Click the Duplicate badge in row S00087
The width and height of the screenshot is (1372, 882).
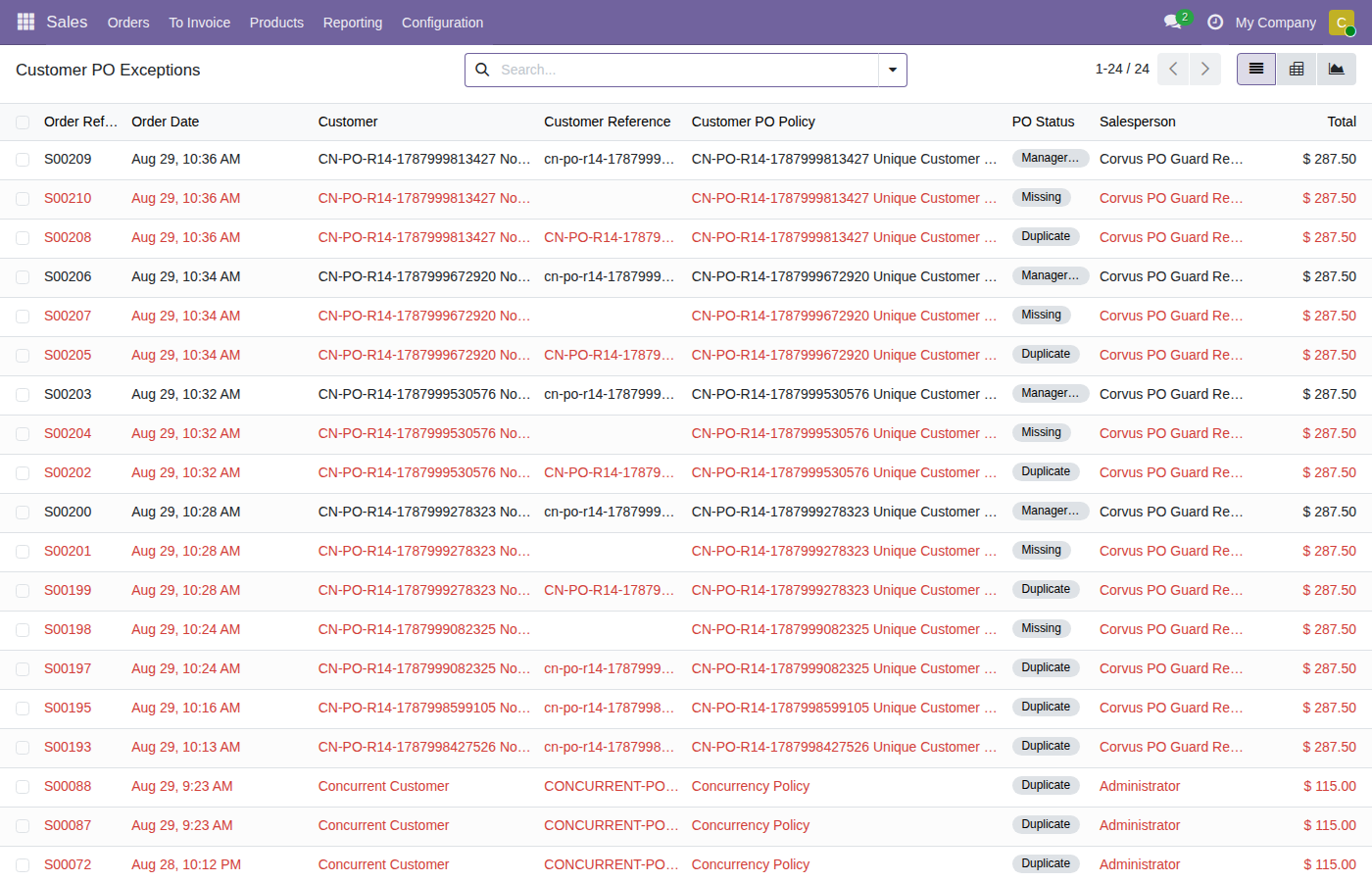point(1046,824)
